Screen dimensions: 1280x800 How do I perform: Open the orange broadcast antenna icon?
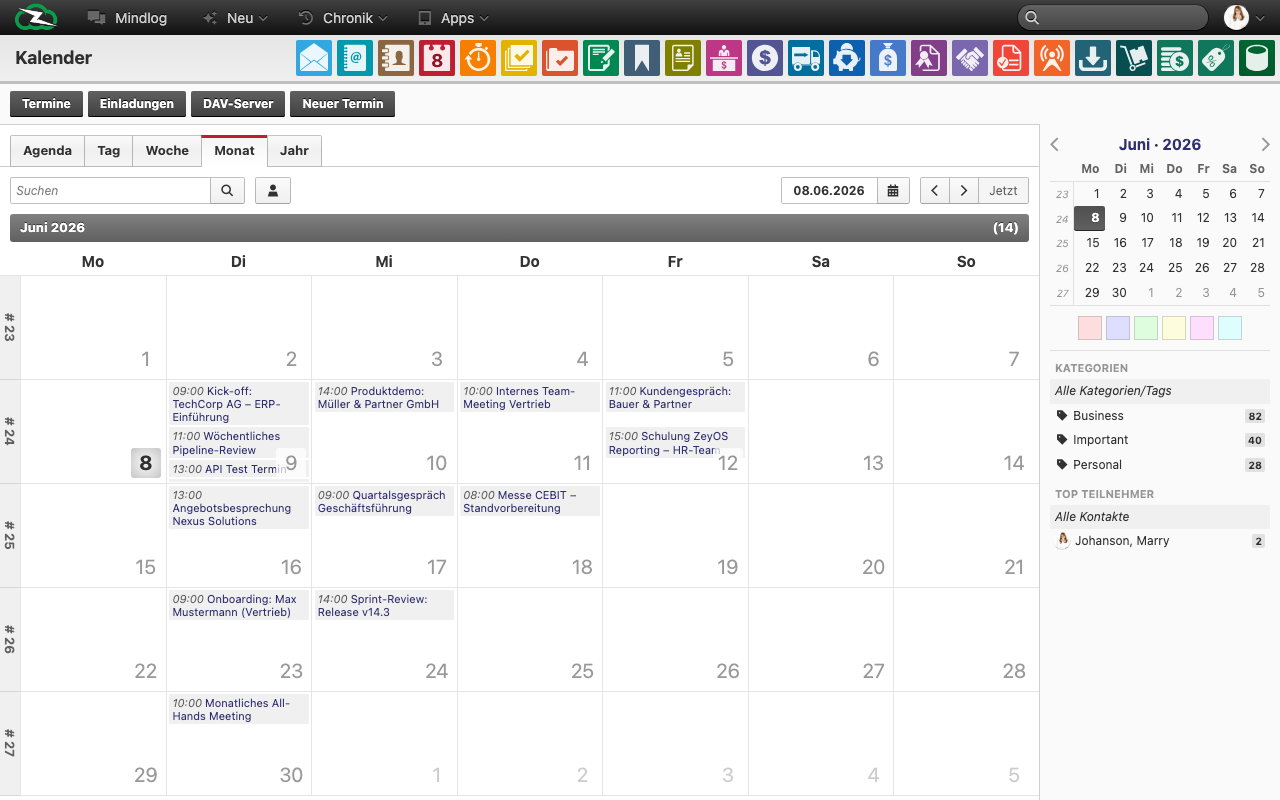coord(1052,58)
